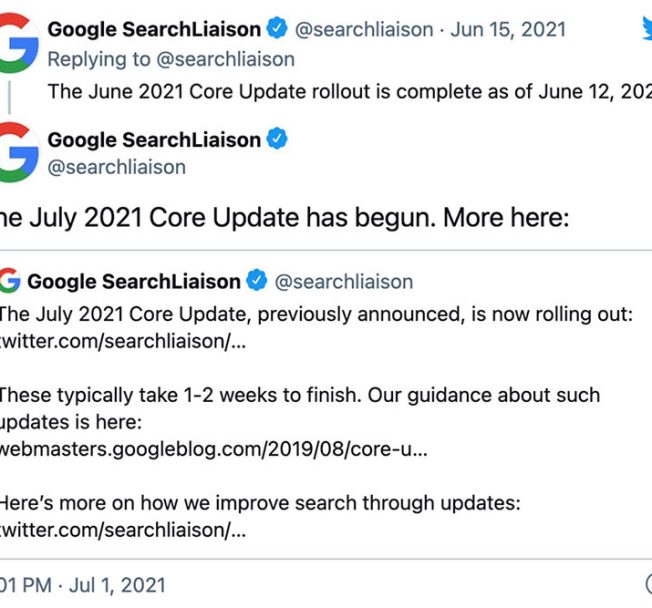The height and width of the screenshot is (608, 652).
Task: Click the icon beside the Jul 1 timestamp
Action: 649,583
